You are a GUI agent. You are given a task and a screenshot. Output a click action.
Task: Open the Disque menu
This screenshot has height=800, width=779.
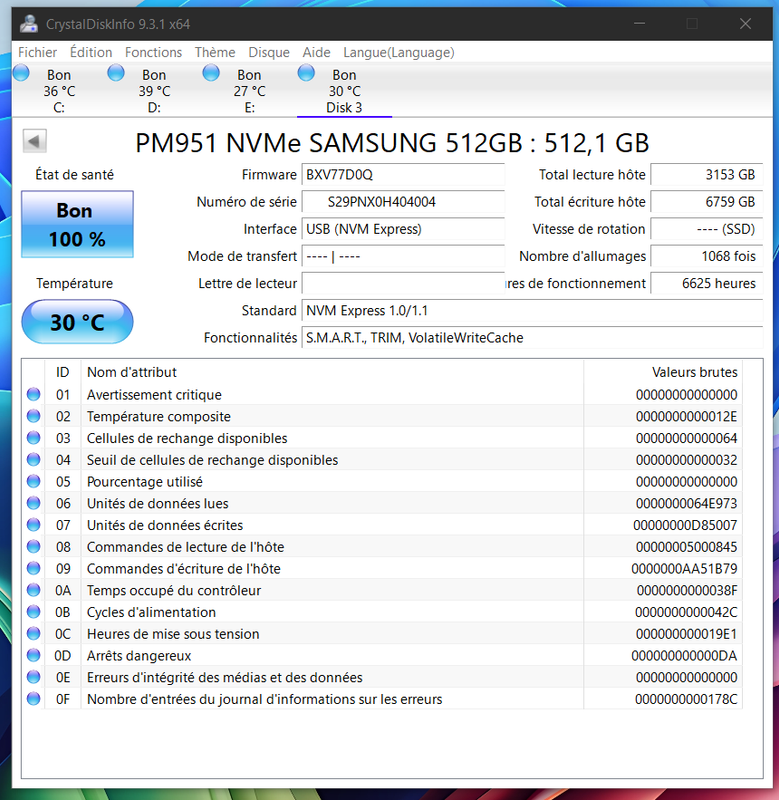269,52
